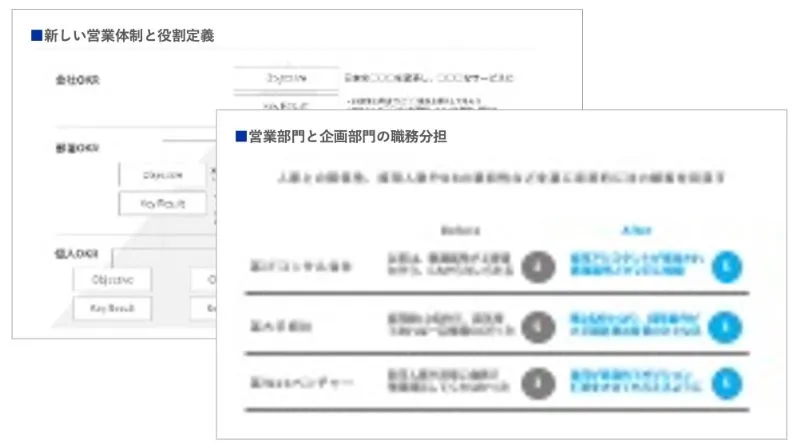800x448 pixels.
Task: Click the 会社OKR label on back slide
Action: click(x=78, y=80)
